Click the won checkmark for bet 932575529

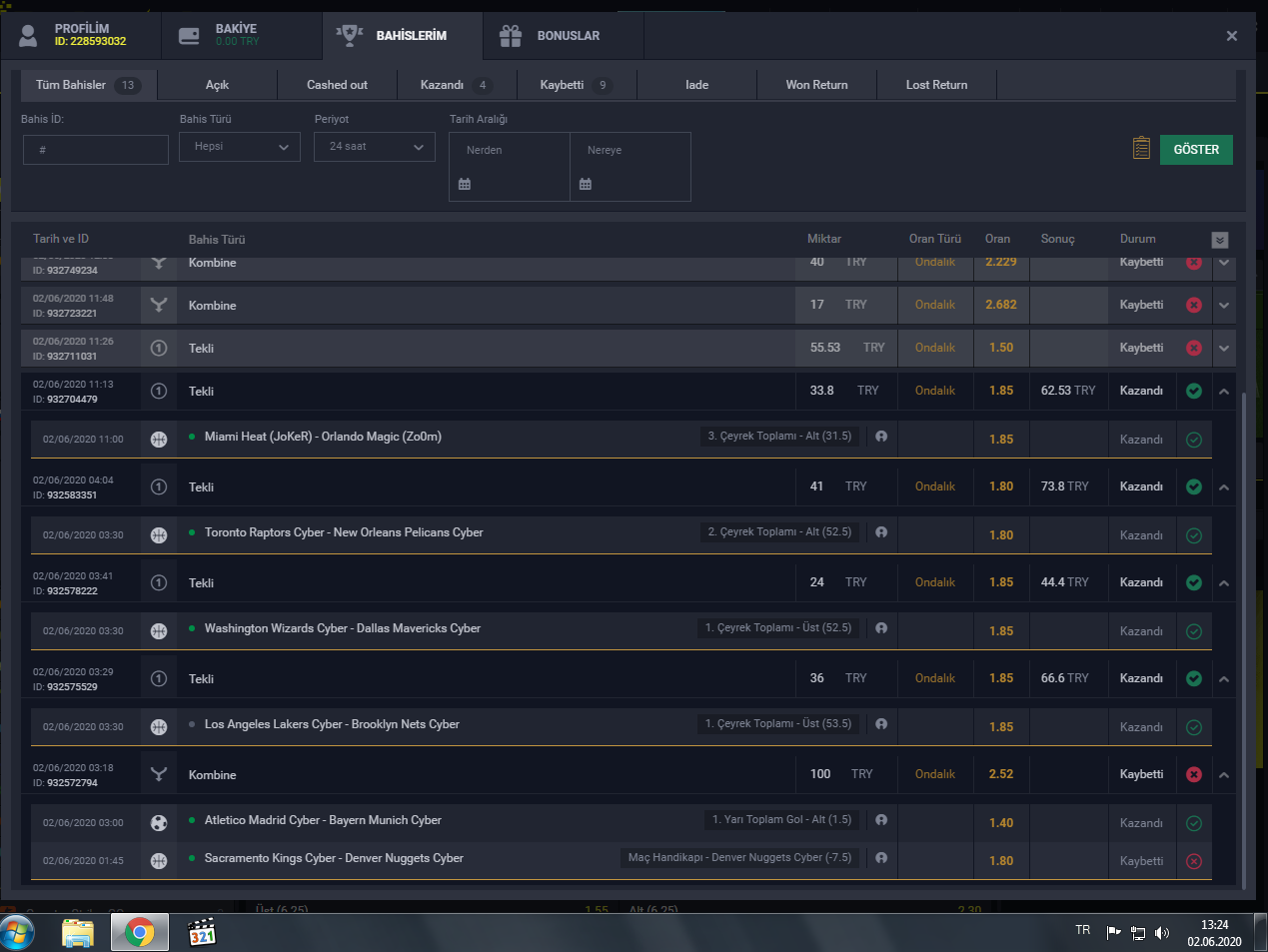1194,678
